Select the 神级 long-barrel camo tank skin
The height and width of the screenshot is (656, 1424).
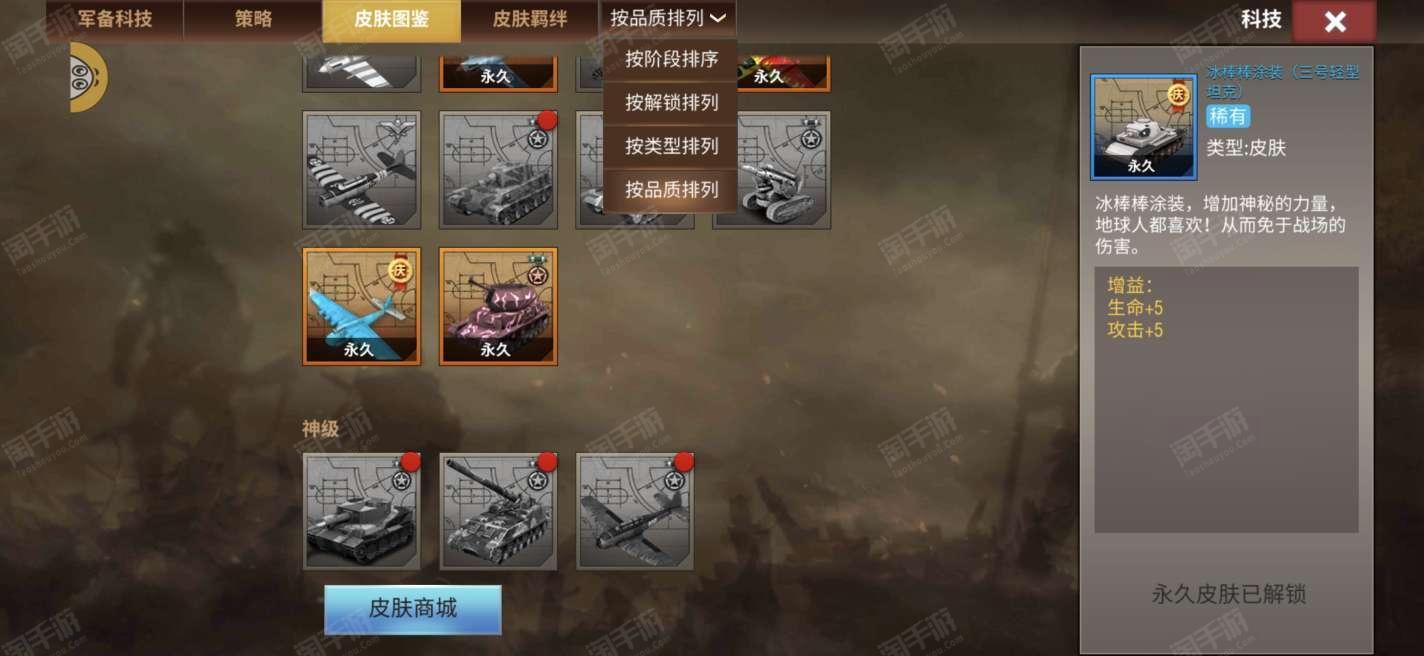(498, 511)
